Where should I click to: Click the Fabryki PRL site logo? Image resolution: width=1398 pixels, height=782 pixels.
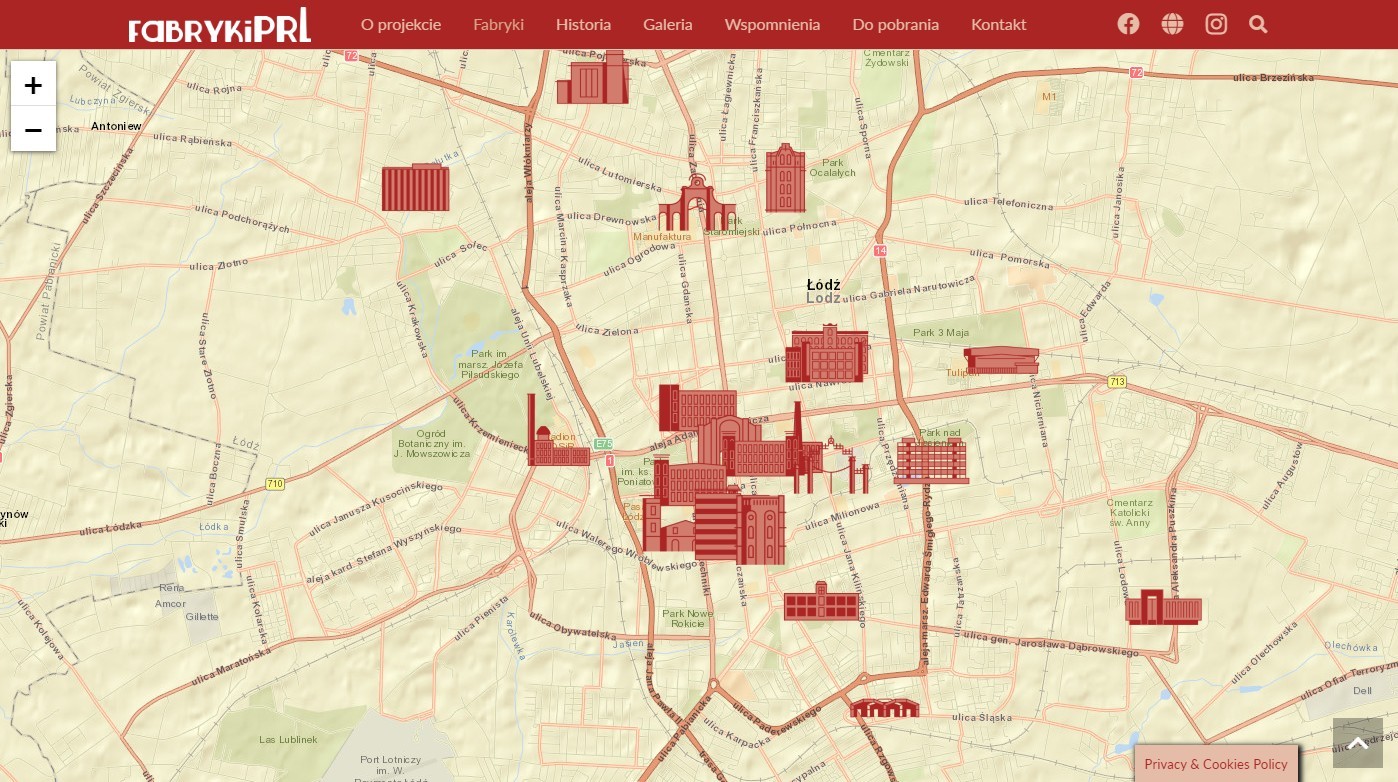tap(220, 25)
